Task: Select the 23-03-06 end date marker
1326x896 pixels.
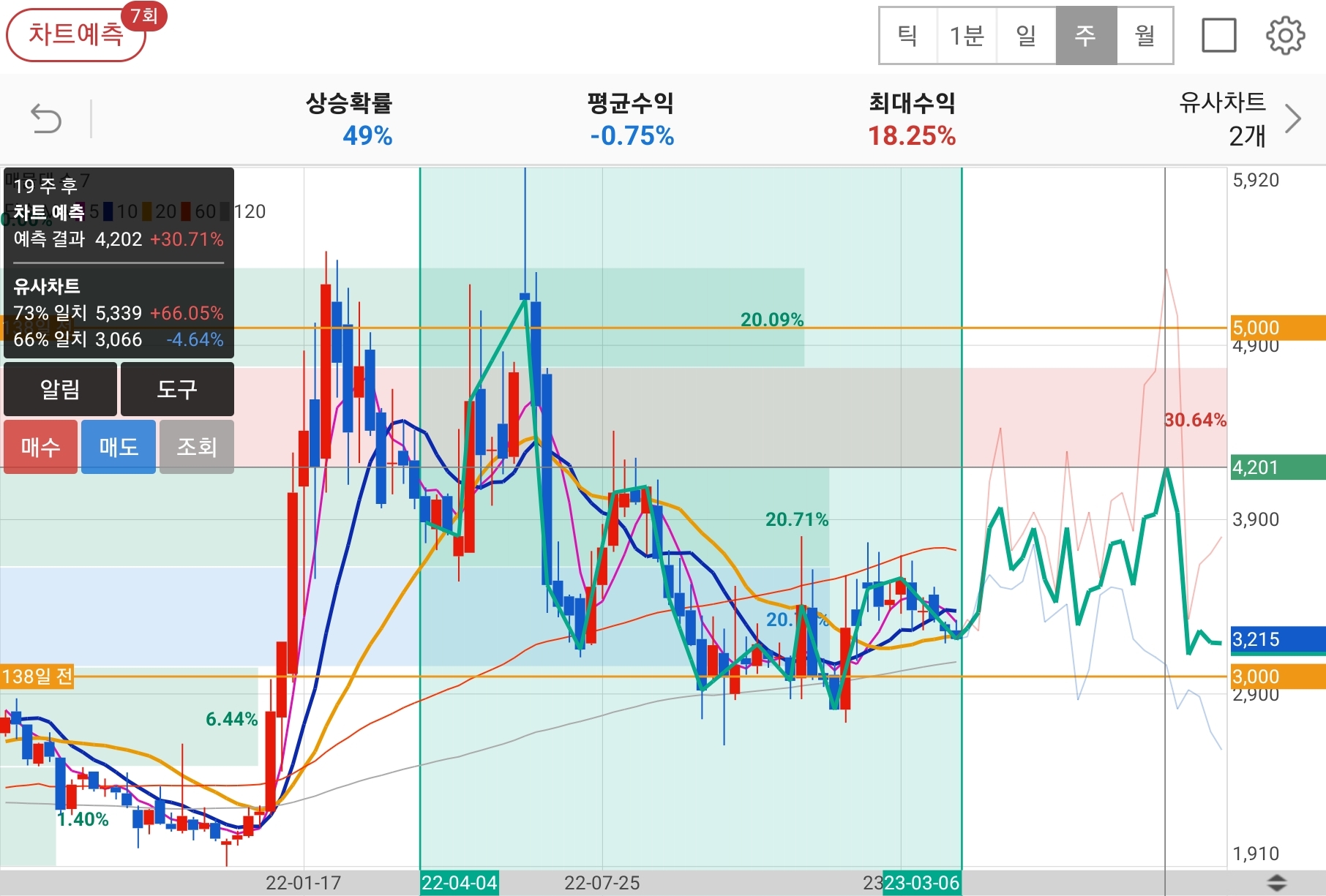Action: pyautogui.click(x=922, y=883)
